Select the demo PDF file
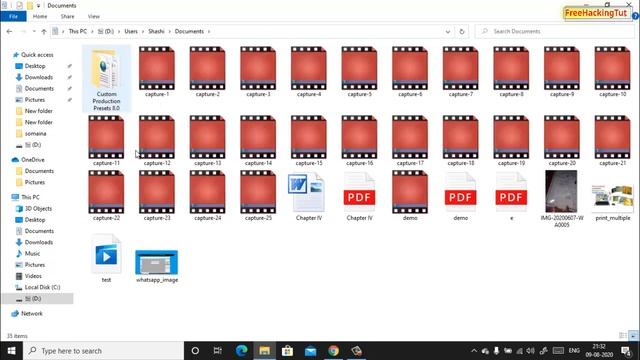The width and height of the screenshot is (640, 360). [460, 196]
